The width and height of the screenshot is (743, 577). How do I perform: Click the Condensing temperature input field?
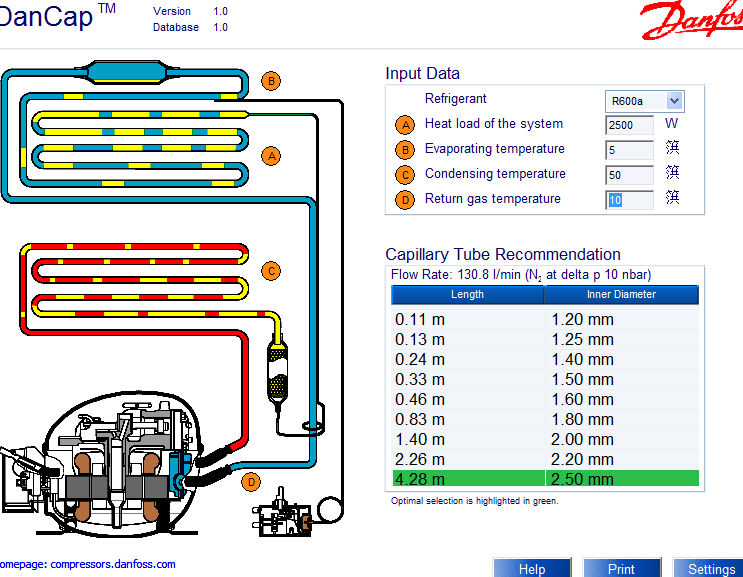tap(629, 175)
